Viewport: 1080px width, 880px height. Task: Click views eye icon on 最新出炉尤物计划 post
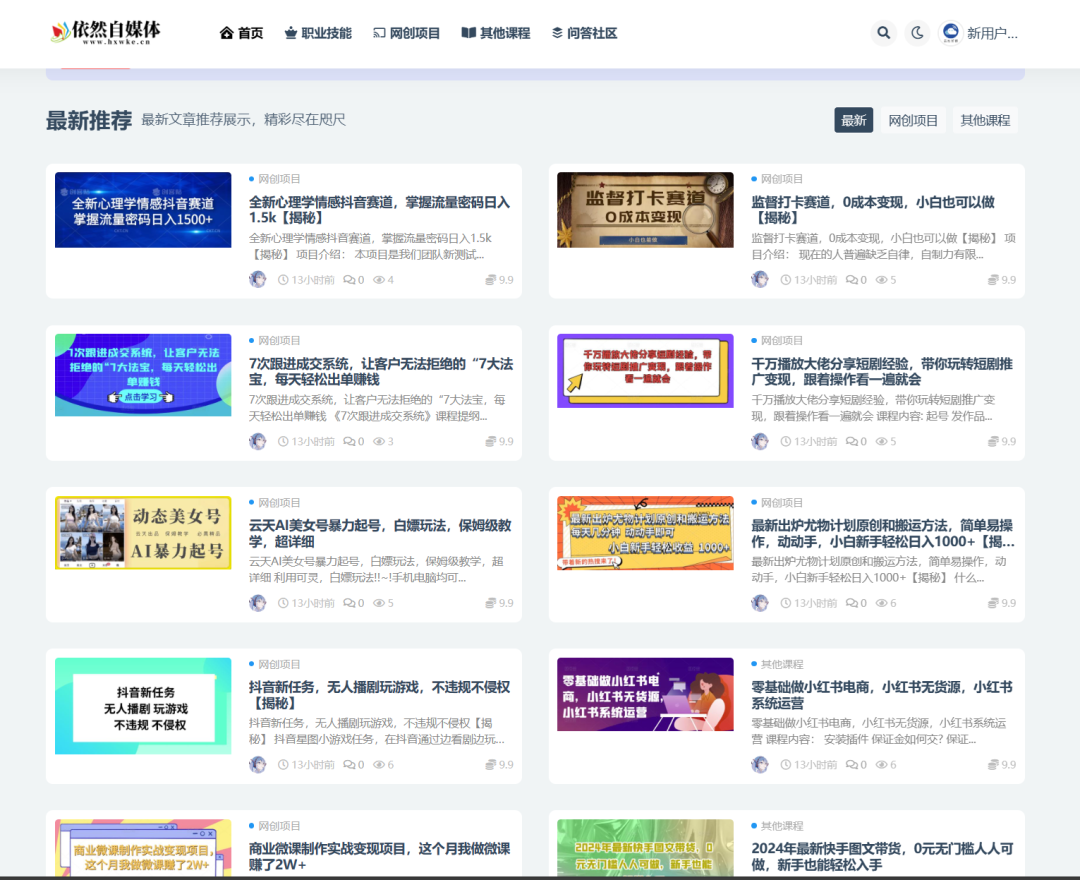click(881, 603)
